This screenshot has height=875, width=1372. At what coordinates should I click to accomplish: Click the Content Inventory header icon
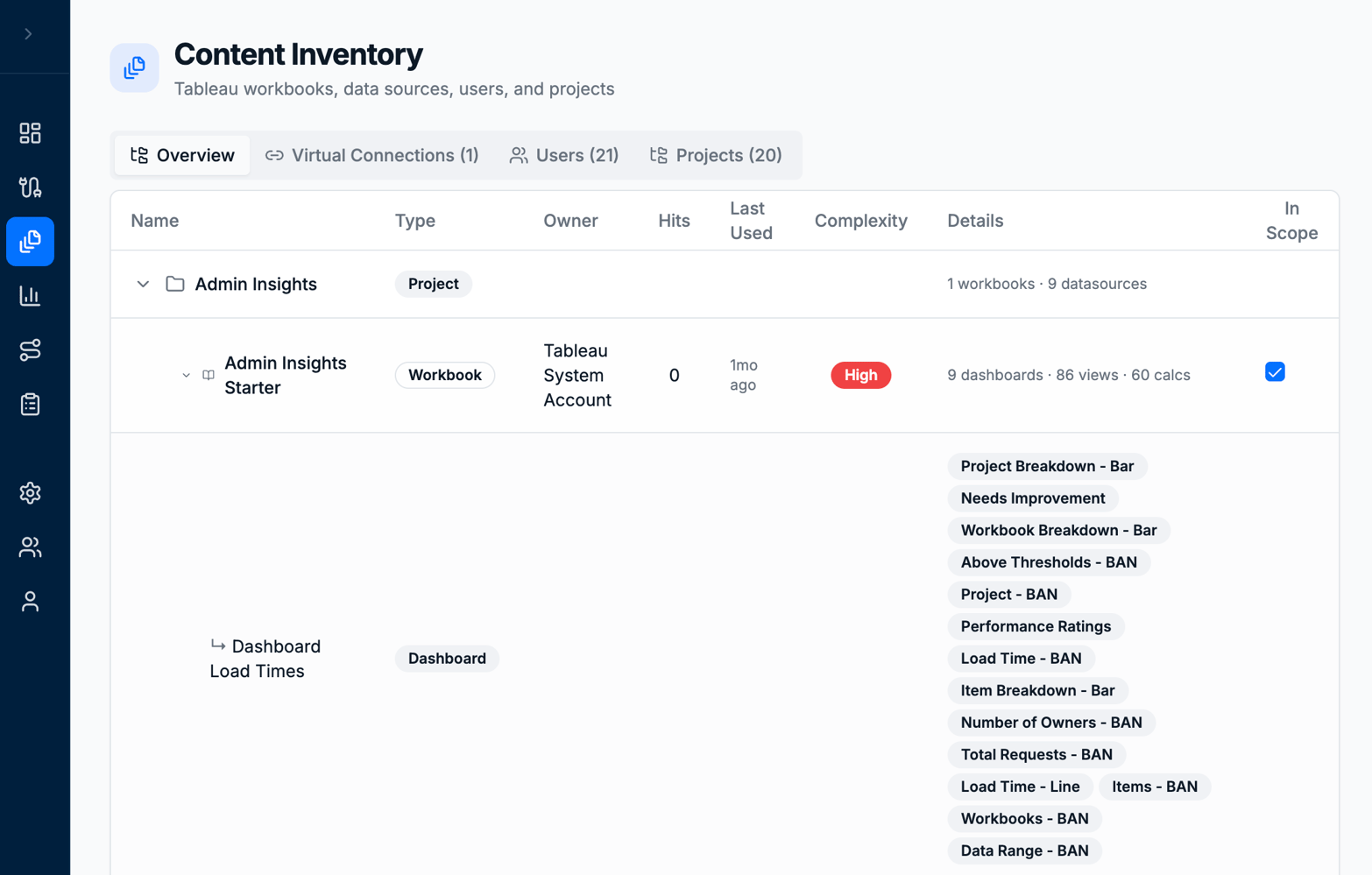tap(134, 67)
